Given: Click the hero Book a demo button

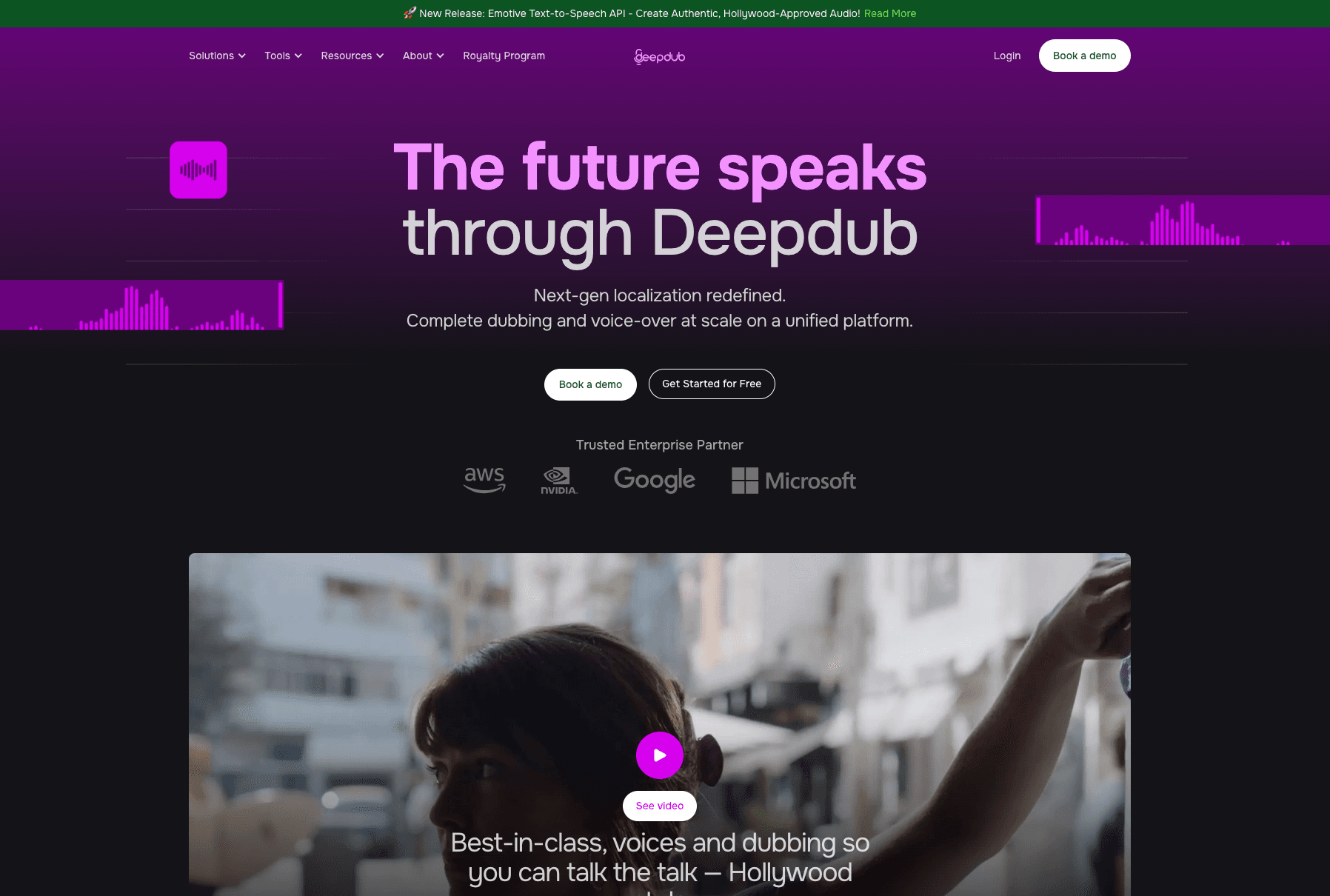Looking at the screenshot, I should coord(590,384).
